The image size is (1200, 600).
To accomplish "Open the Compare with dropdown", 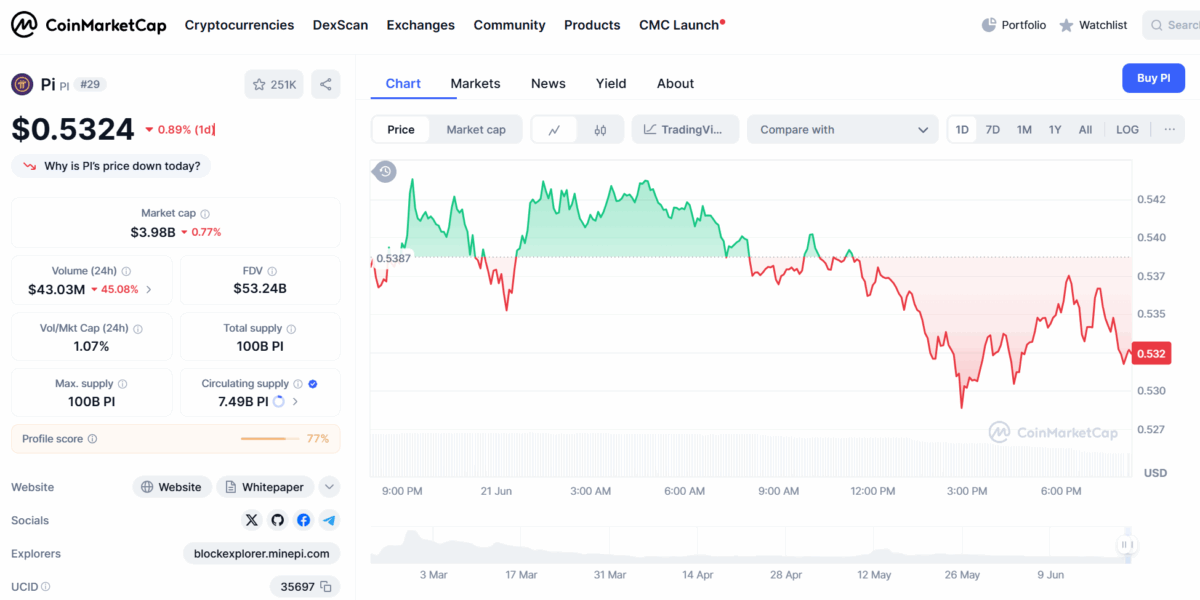I will pyautogui.click(x=843, y=129).
